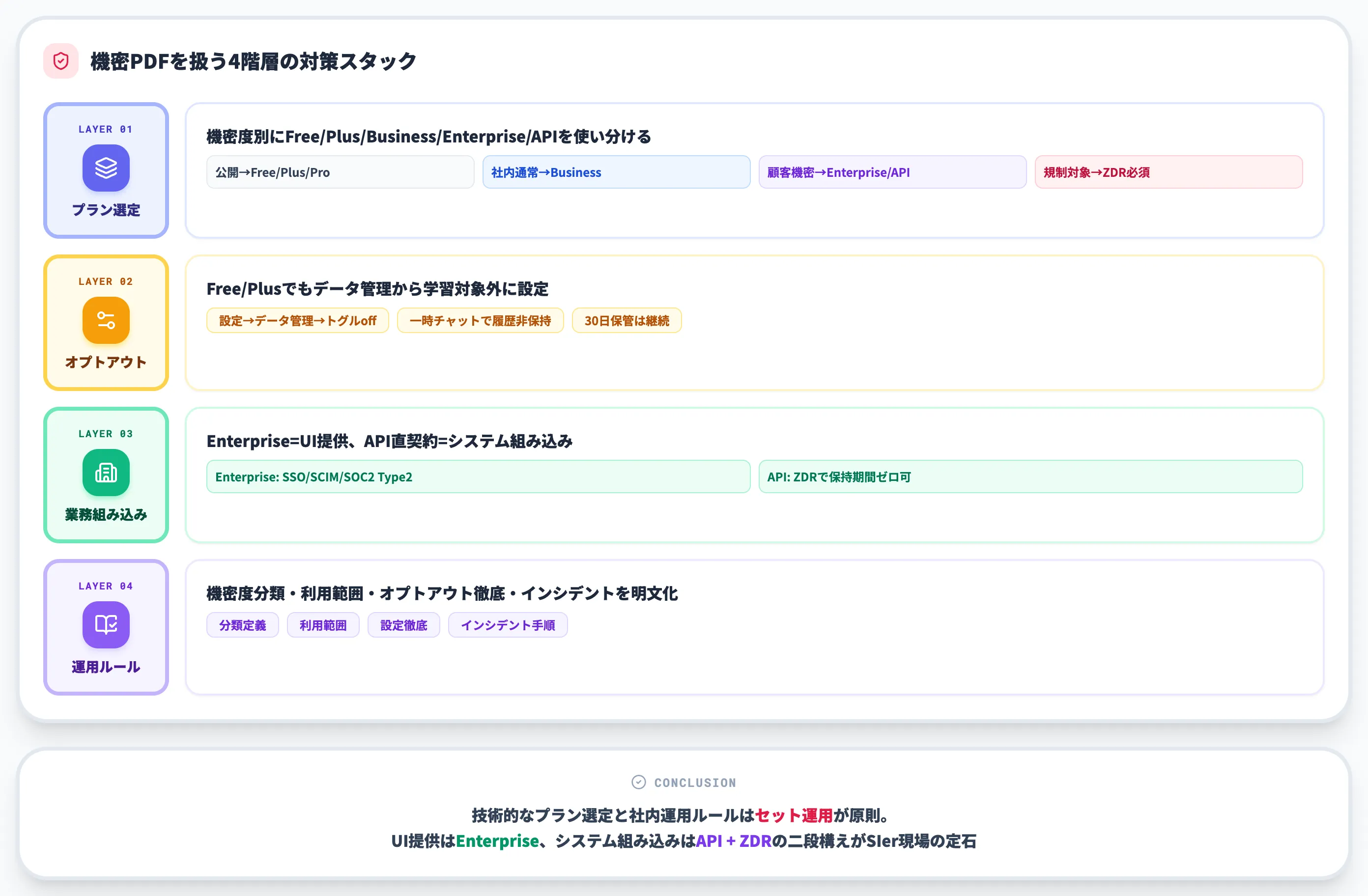
Task: Click the 利用範囲 tag
Action: click(323, 625)
